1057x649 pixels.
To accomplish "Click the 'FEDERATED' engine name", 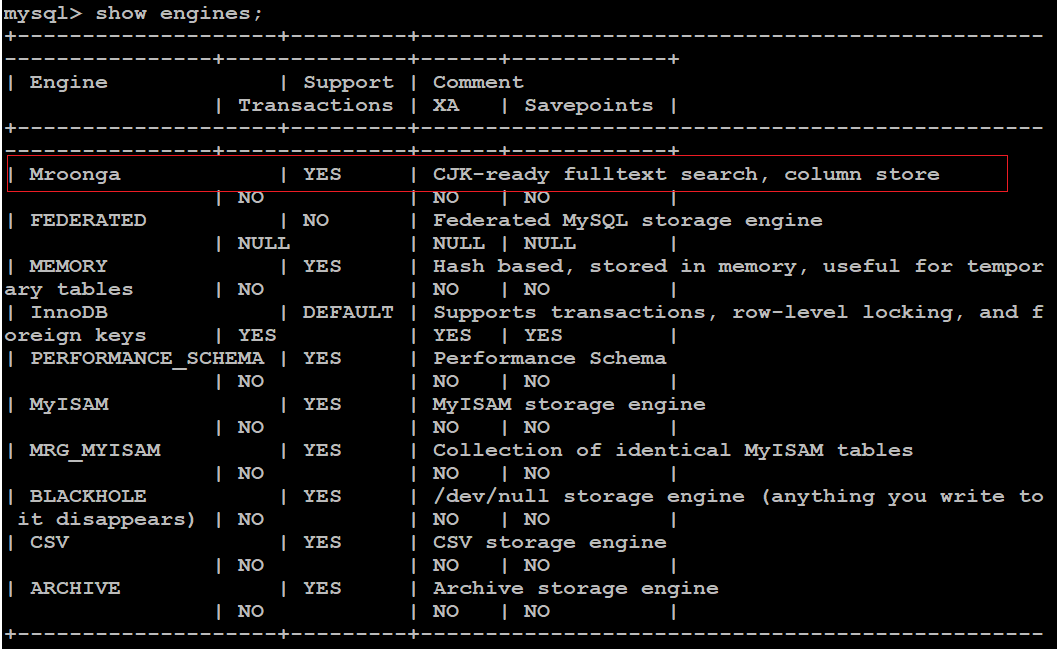I will 88,220.
